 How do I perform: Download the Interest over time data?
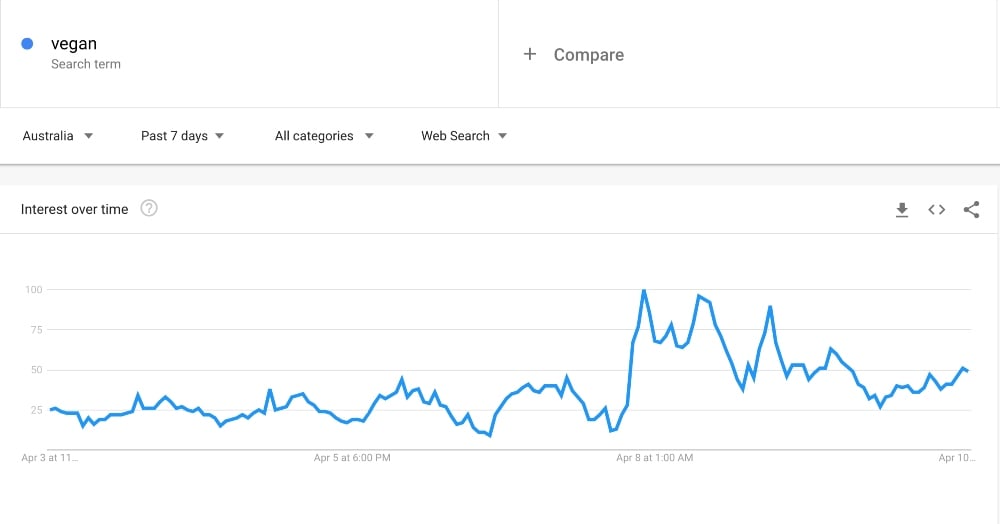pyautogui.click(x=902, y=210)
